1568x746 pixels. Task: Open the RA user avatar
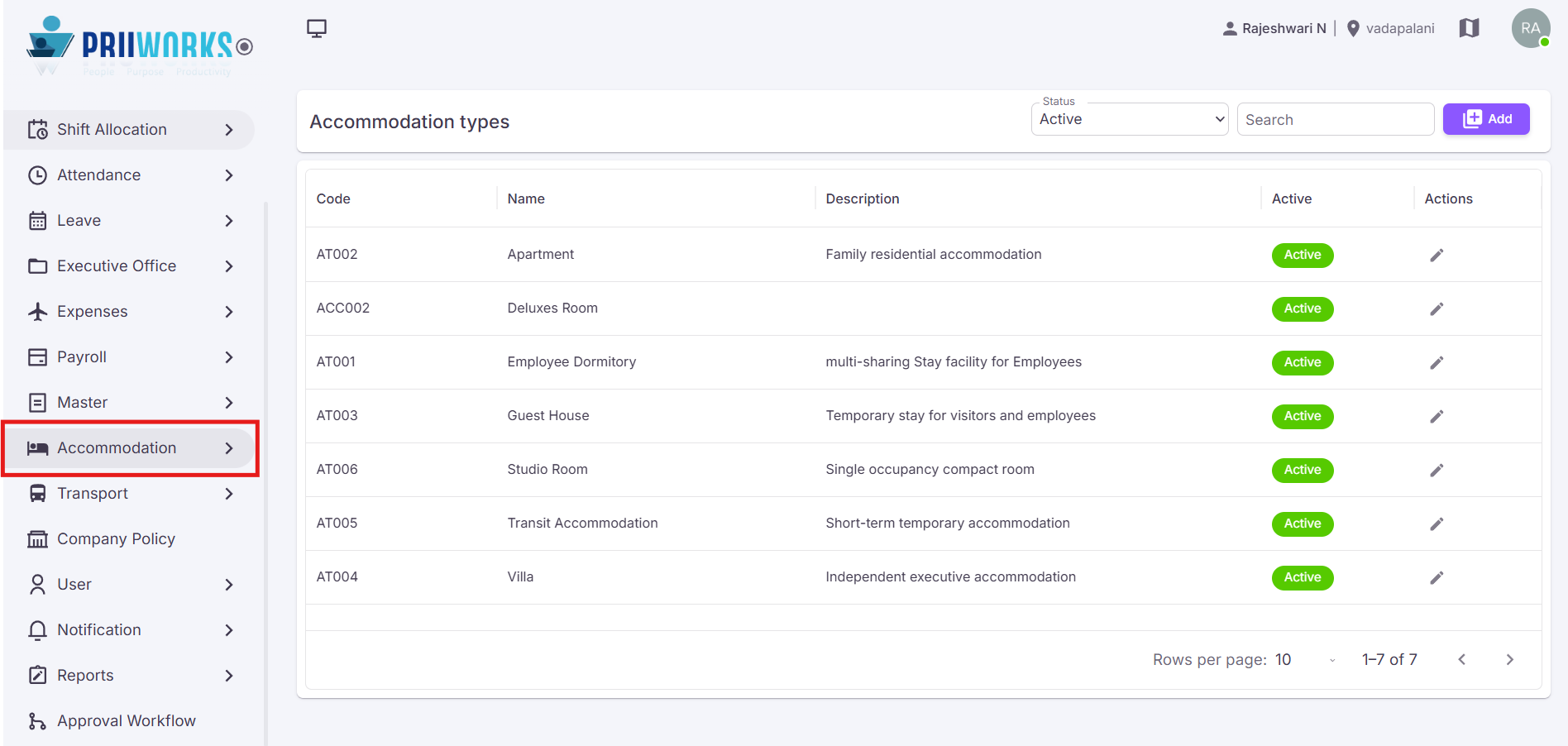1531,28
